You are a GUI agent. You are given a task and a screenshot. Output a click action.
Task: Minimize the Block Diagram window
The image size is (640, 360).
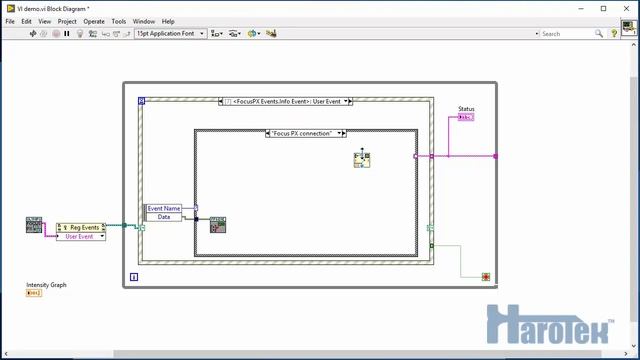581,9
